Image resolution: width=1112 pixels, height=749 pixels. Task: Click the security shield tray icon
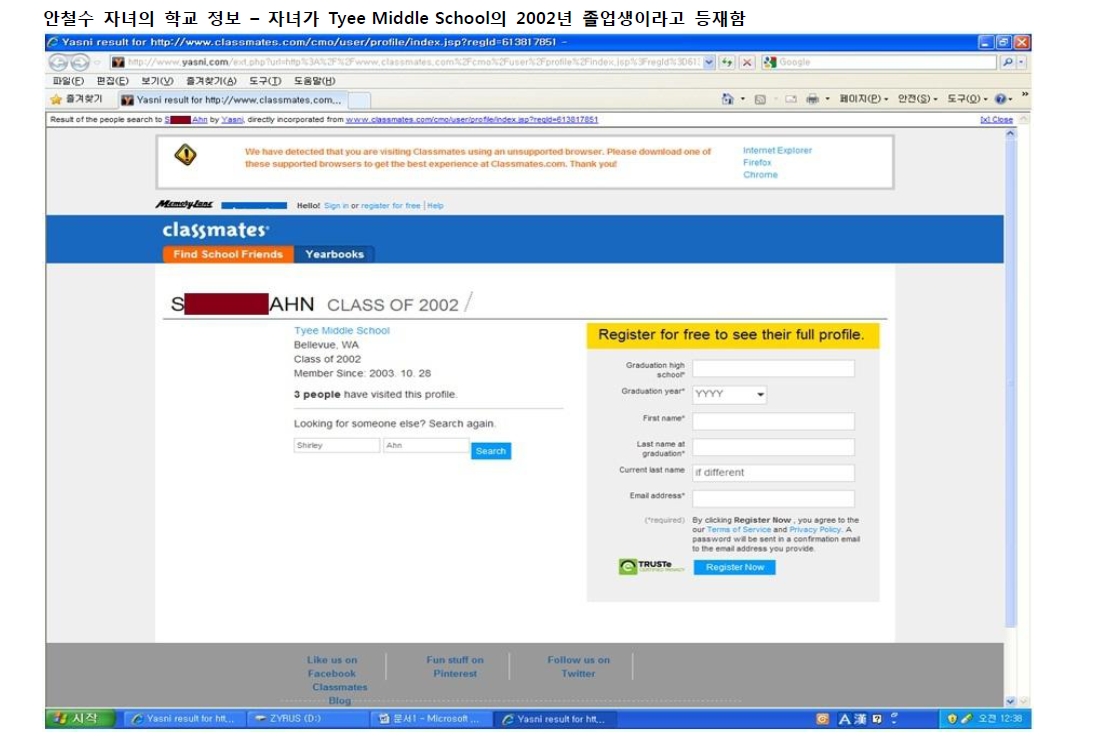point(952,719)
